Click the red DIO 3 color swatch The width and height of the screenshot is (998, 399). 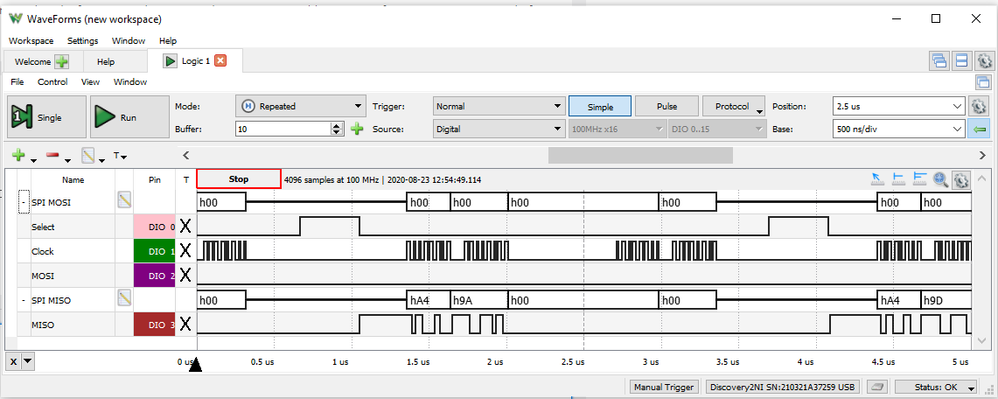[x=155, y=325]
